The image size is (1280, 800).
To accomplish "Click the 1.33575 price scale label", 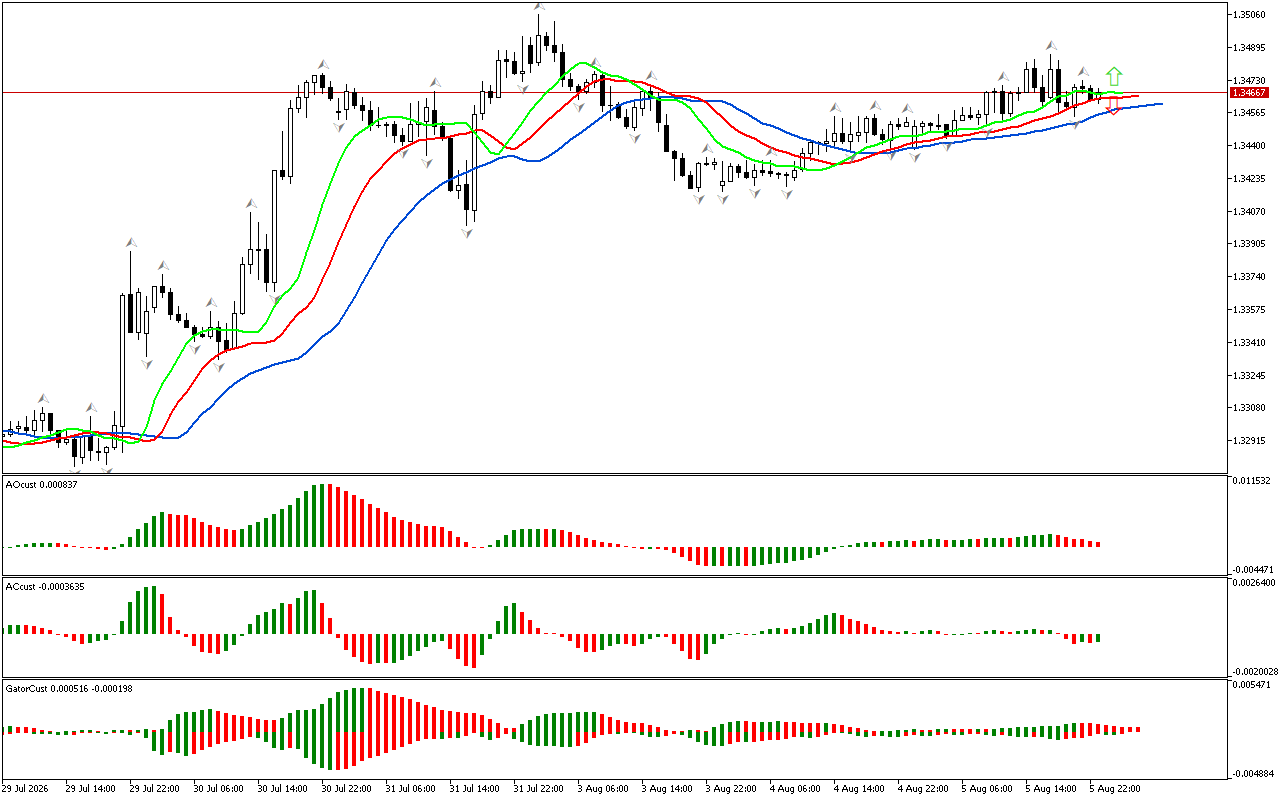I will [x=1251, y=310].
